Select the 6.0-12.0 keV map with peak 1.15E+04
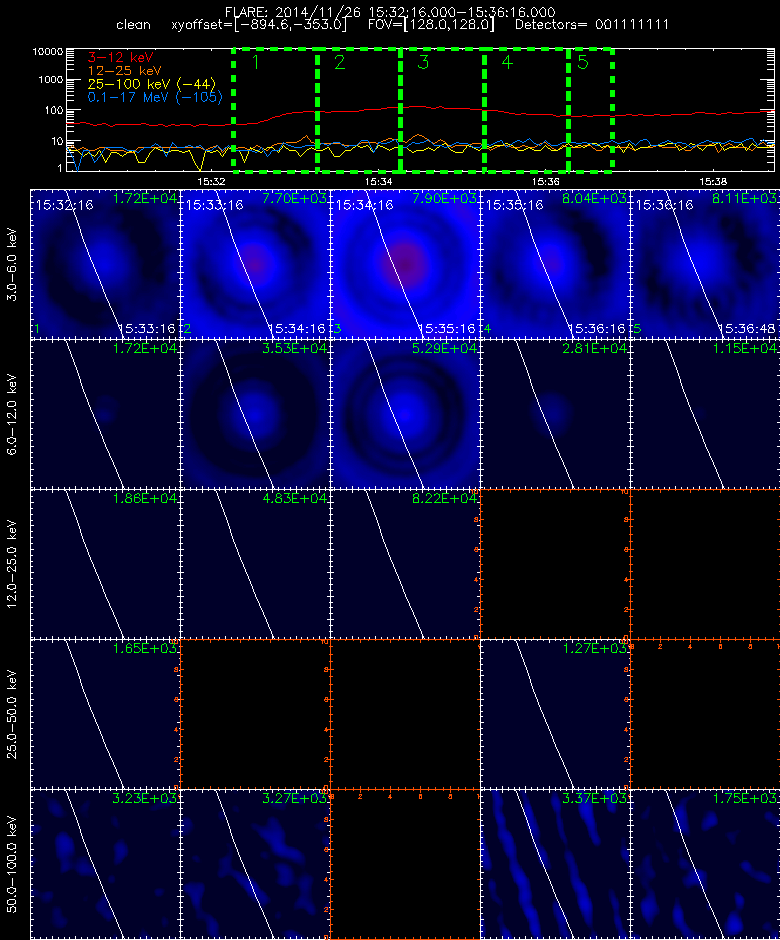This screenshot has height=940, width=780. coord(705,414)
